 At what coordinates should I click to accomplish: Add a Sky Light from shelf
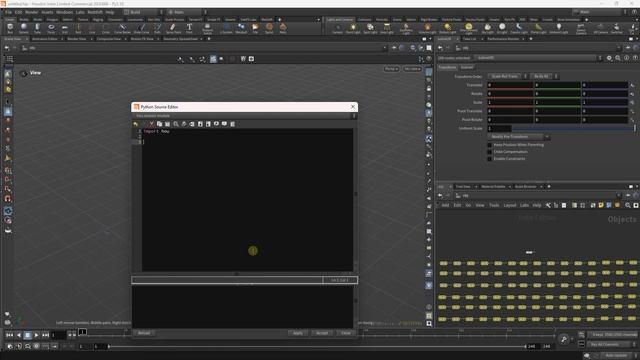click(487, 28)
